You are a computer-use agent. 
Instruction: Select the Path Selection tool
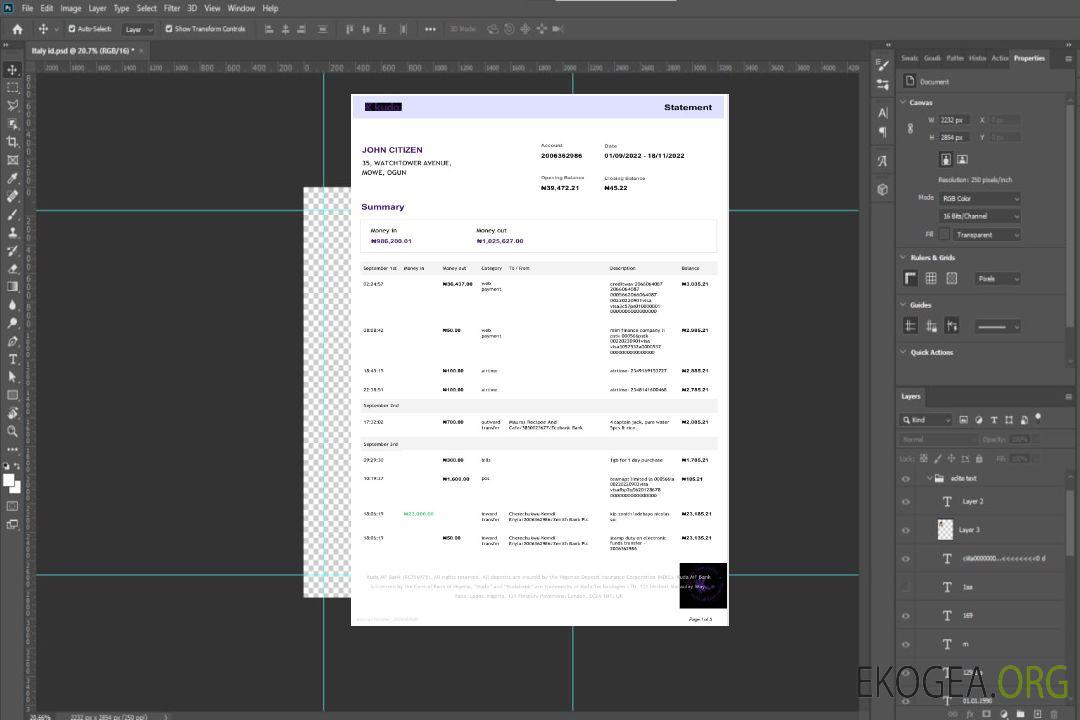(x=12, y=377)
